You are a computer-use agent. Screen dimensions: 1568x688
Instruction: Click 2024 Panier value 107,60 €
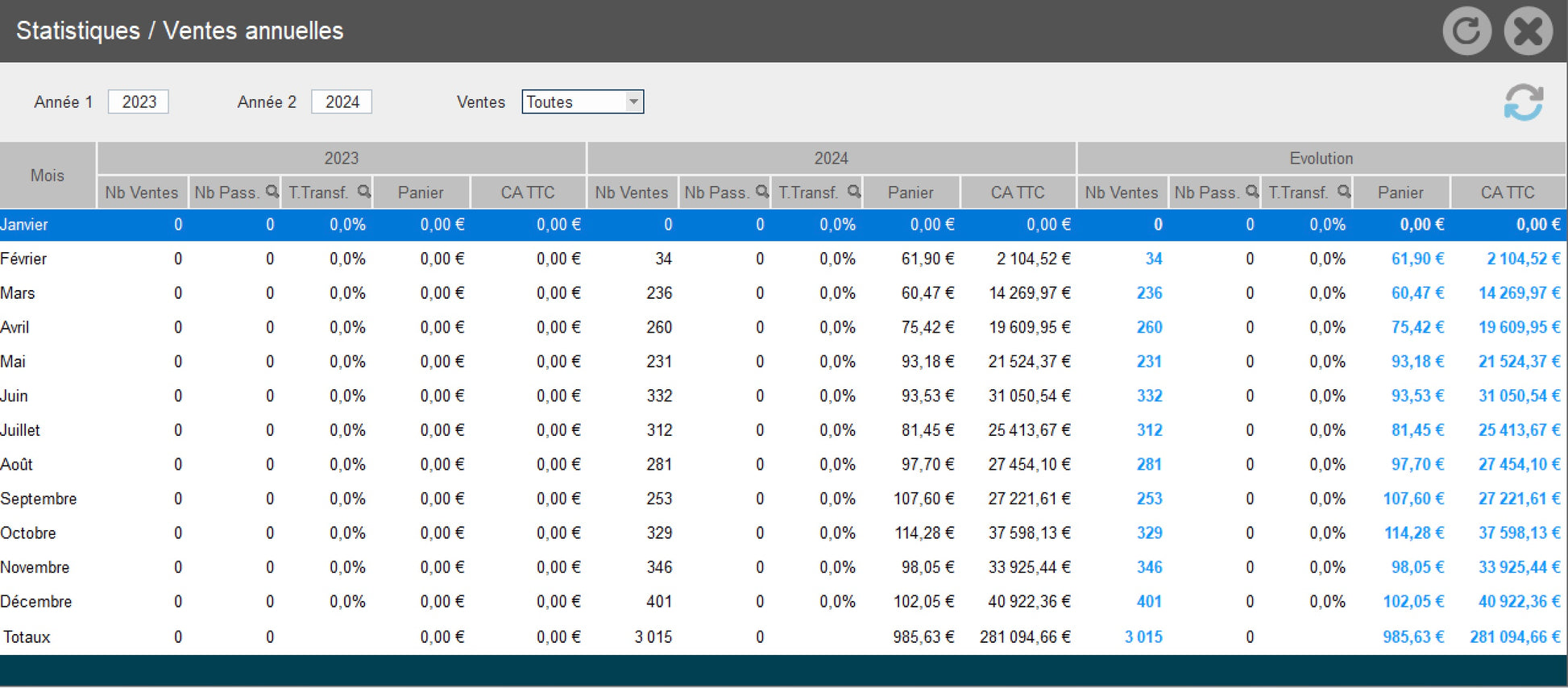pyautogui.click(x=924, y=499)
